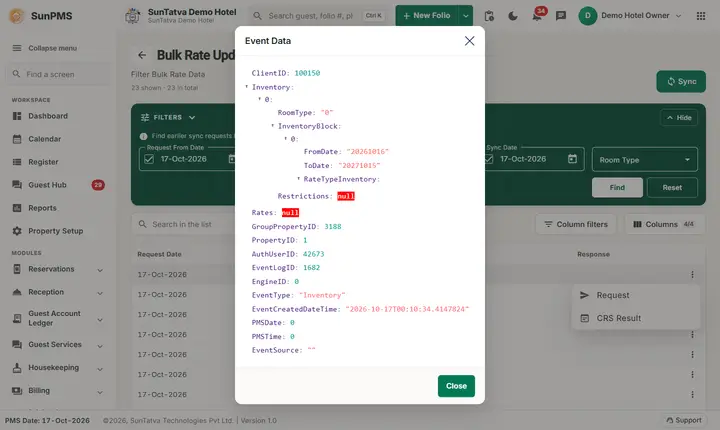The width and height of the screenshot is (720, 430).
Task: Go back with the arrow icon
Action: tap(142, 55)
